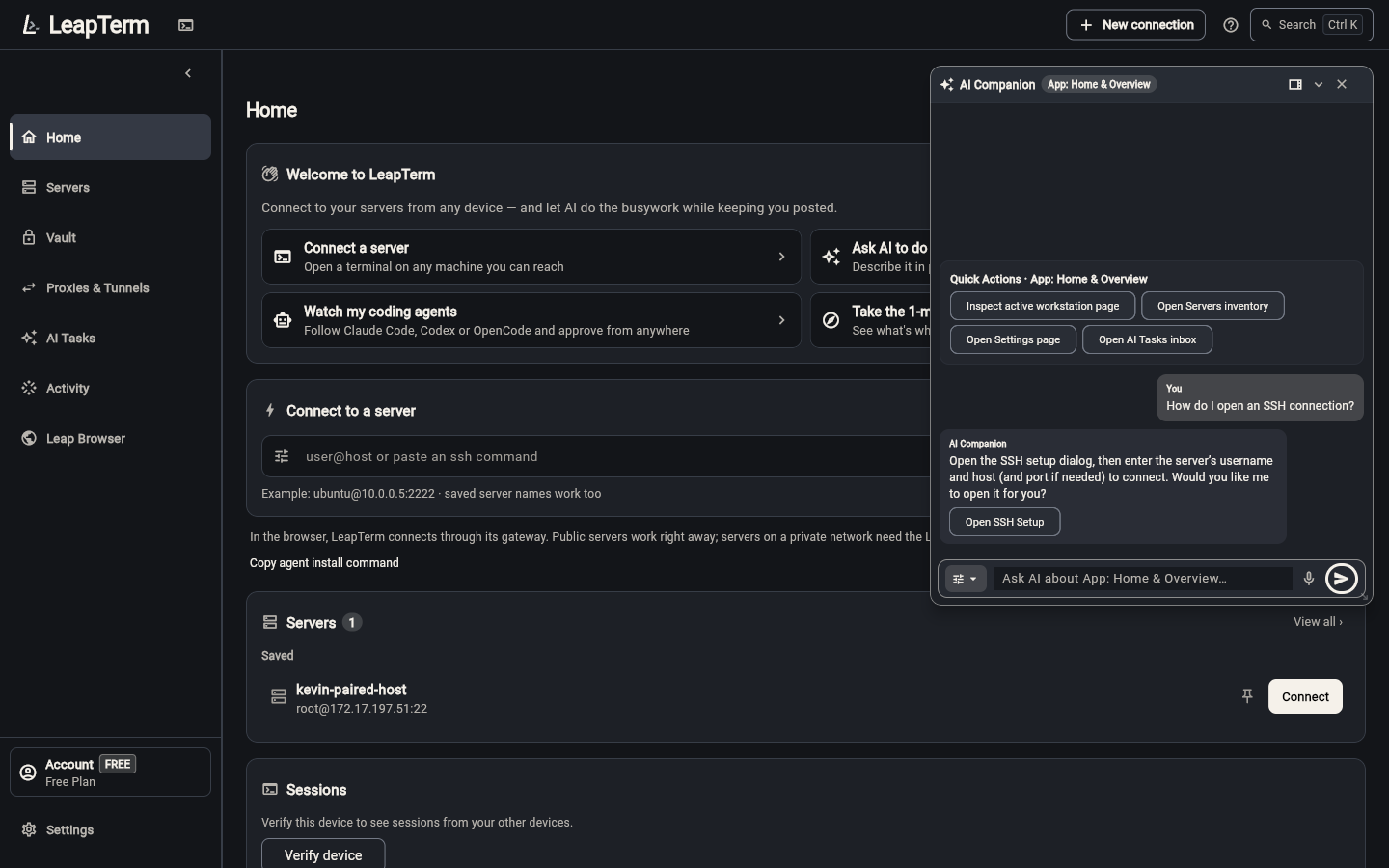This screenshot has height=868, width=1389.
Task: Open AI Tasks in the sidebar
Action: pos(110,338)
